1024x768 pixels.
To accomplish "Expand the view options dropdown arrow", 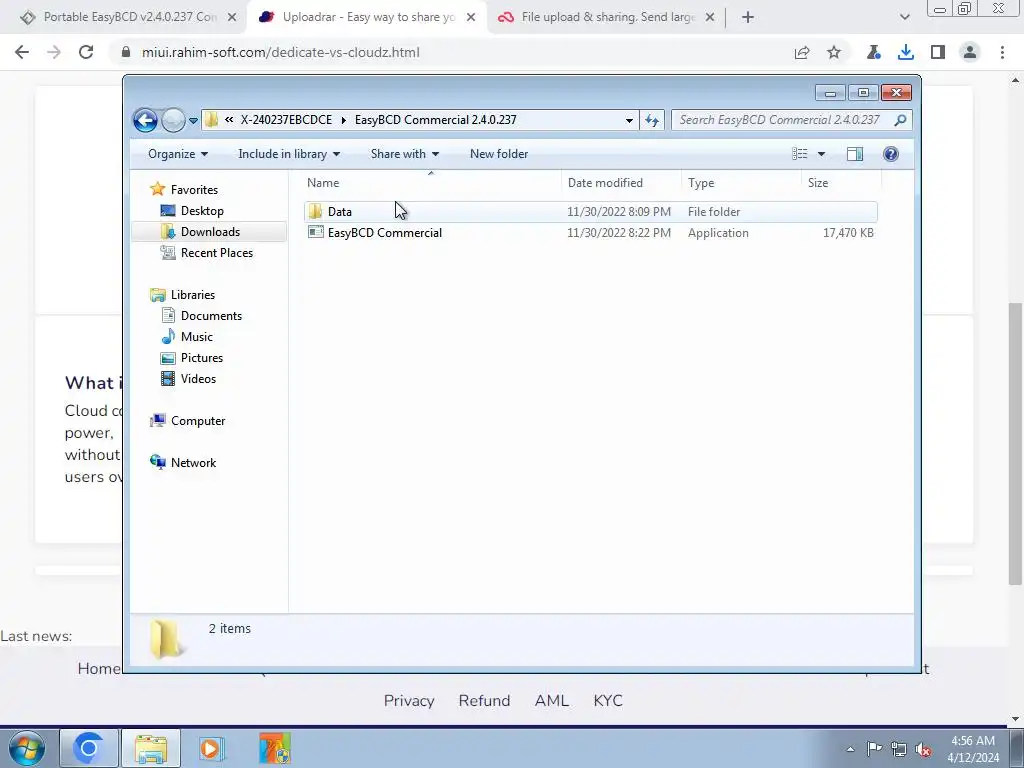I will 822,154.
